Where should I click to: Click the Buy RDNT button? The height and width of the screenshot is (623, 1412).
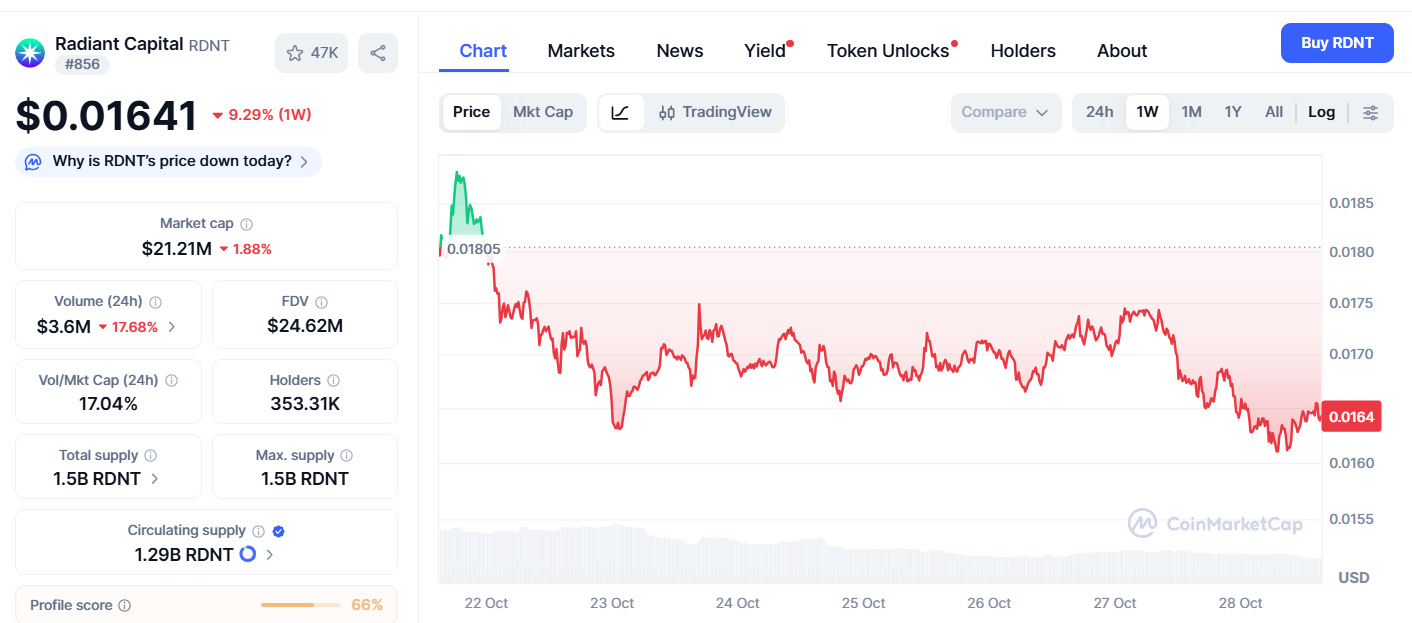click(1336, 43)
